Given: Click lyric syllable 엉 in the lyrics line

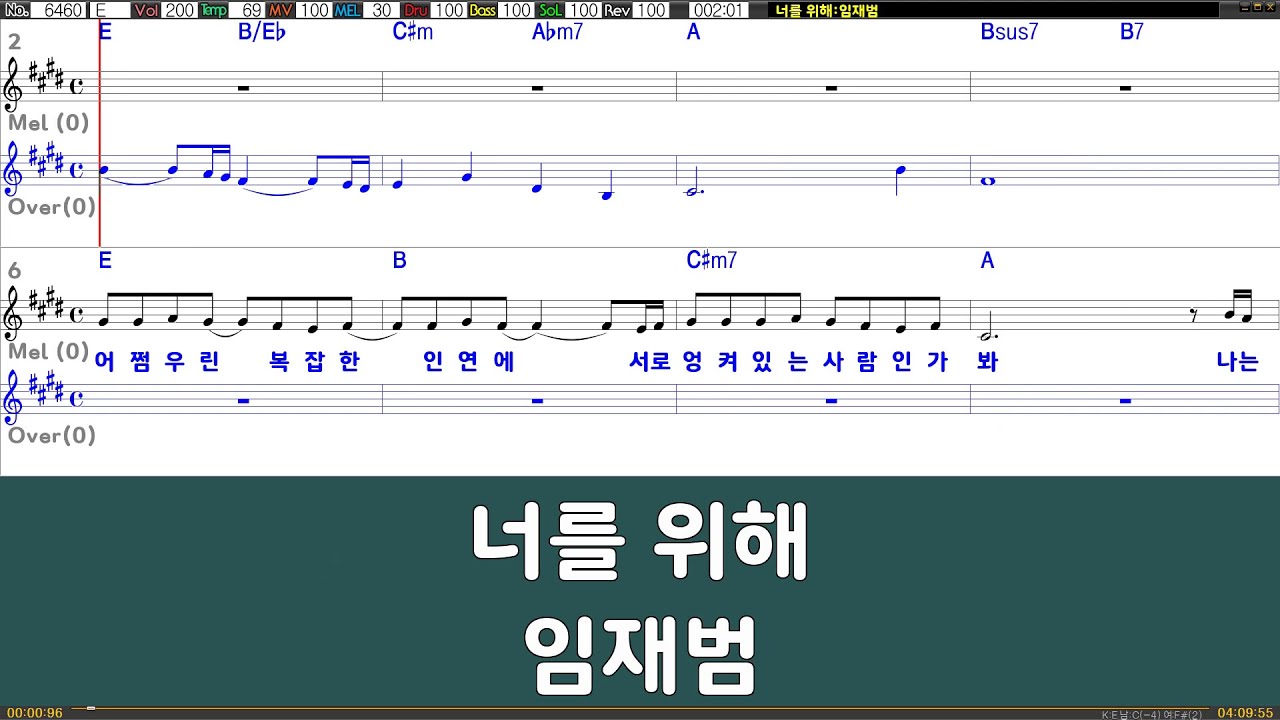Looking at the screenshot, I should (692, 362).
